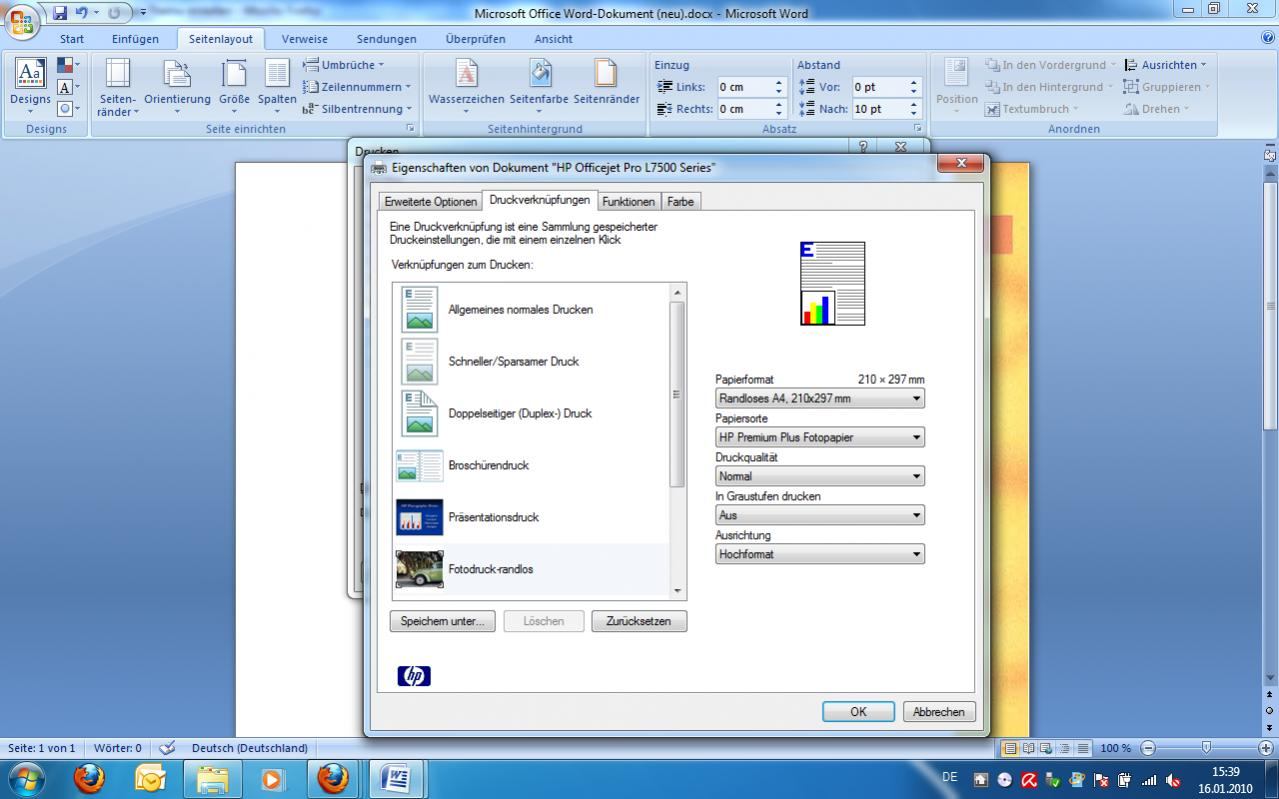Screen dimensions: 1279x799
Task: Select Fotodruck-randlos shortcut icon
Action: tap(419, 569)
